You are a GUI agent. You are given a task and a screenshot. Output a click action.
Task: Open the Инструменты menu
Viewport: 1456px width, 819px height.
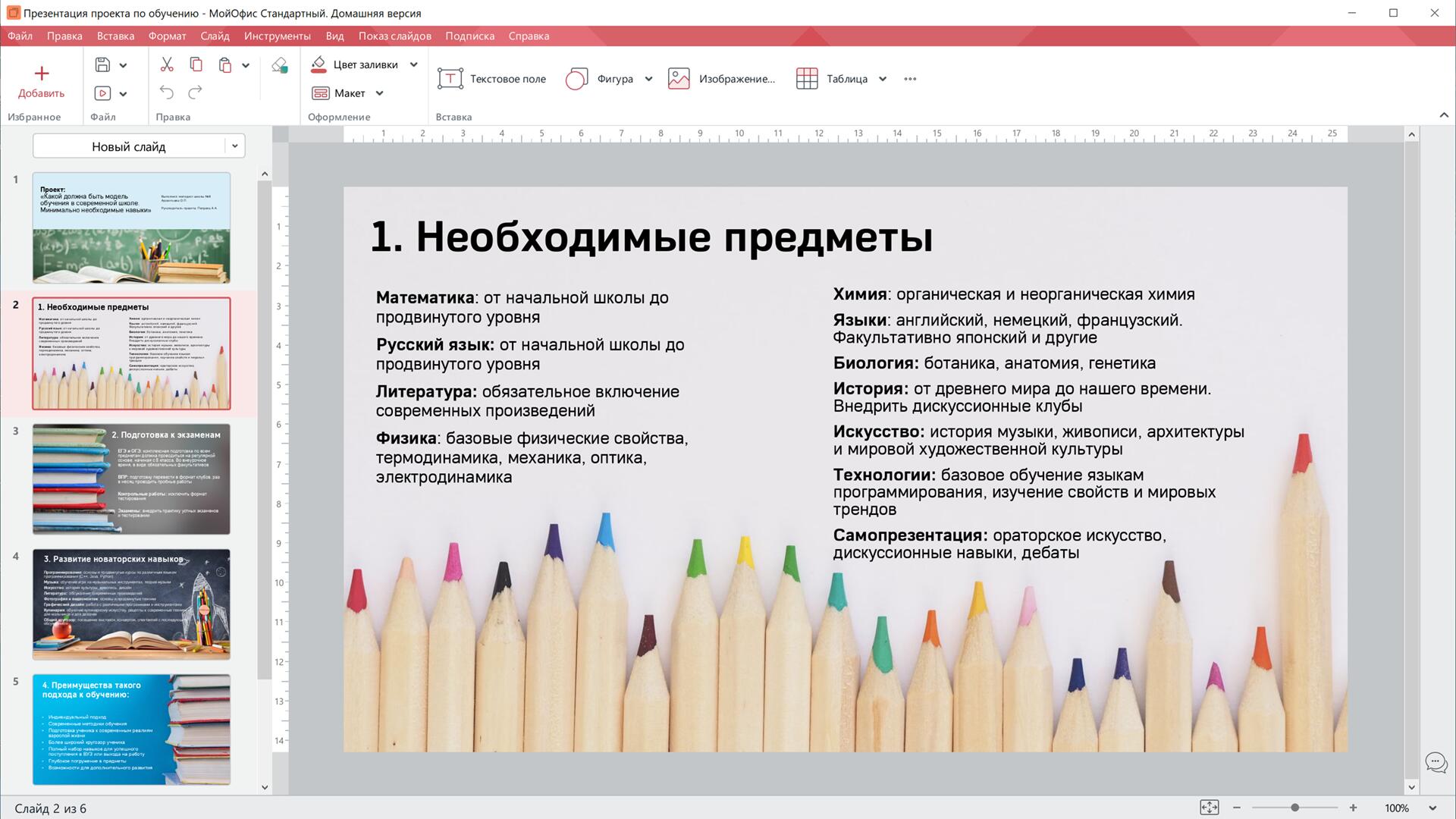tap(278, 36)
